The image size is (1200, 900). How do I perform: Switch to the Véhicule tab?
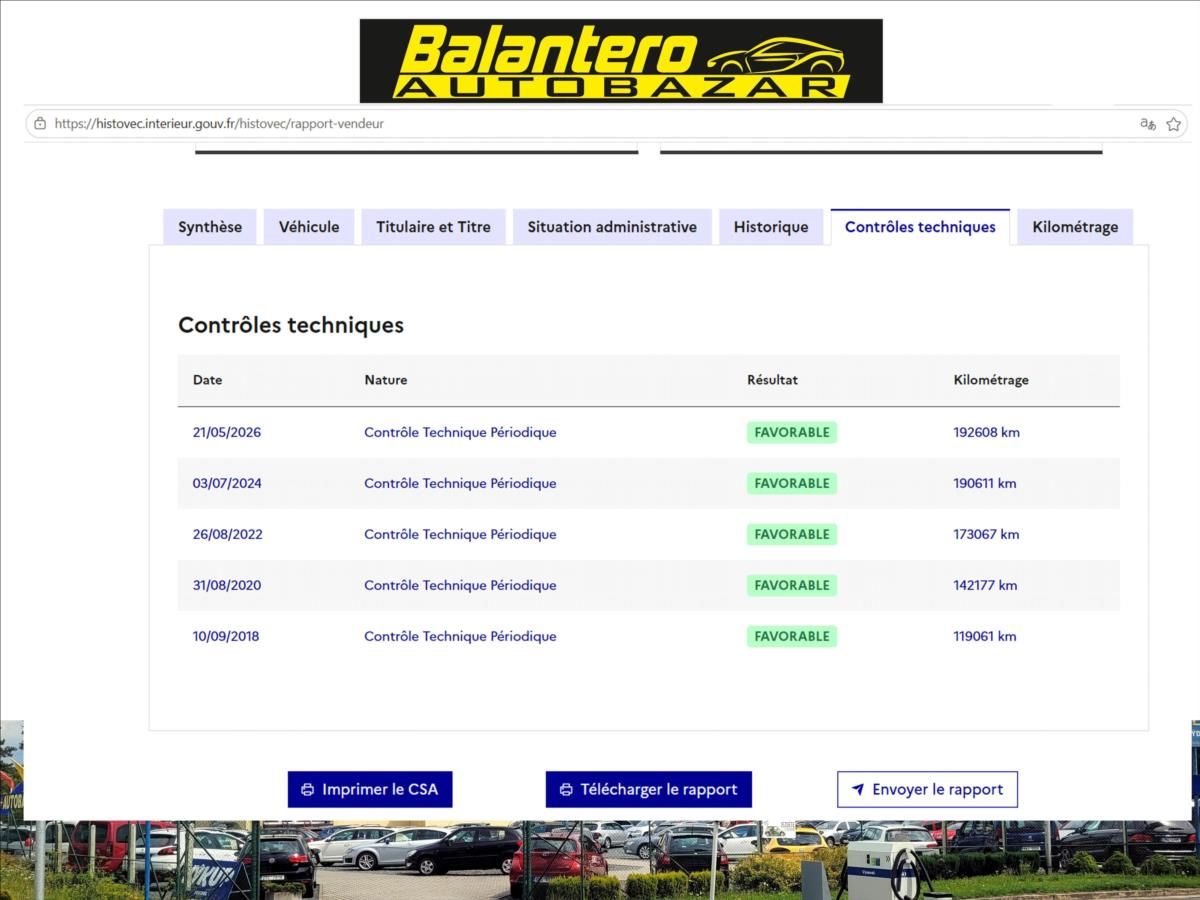coord(309,227)
